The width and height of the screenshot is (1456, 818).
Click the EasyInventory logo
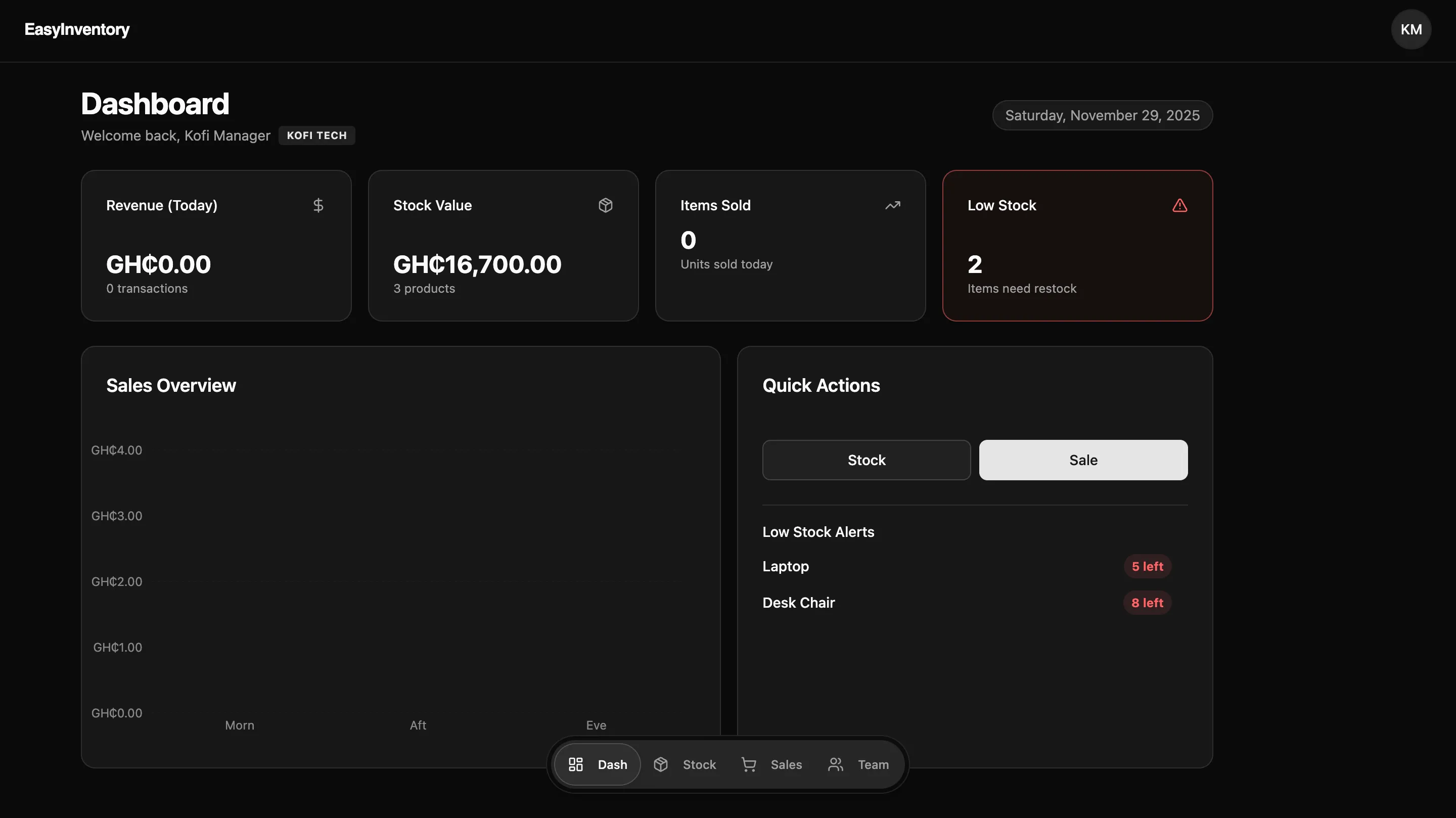(x=76, y=29)
